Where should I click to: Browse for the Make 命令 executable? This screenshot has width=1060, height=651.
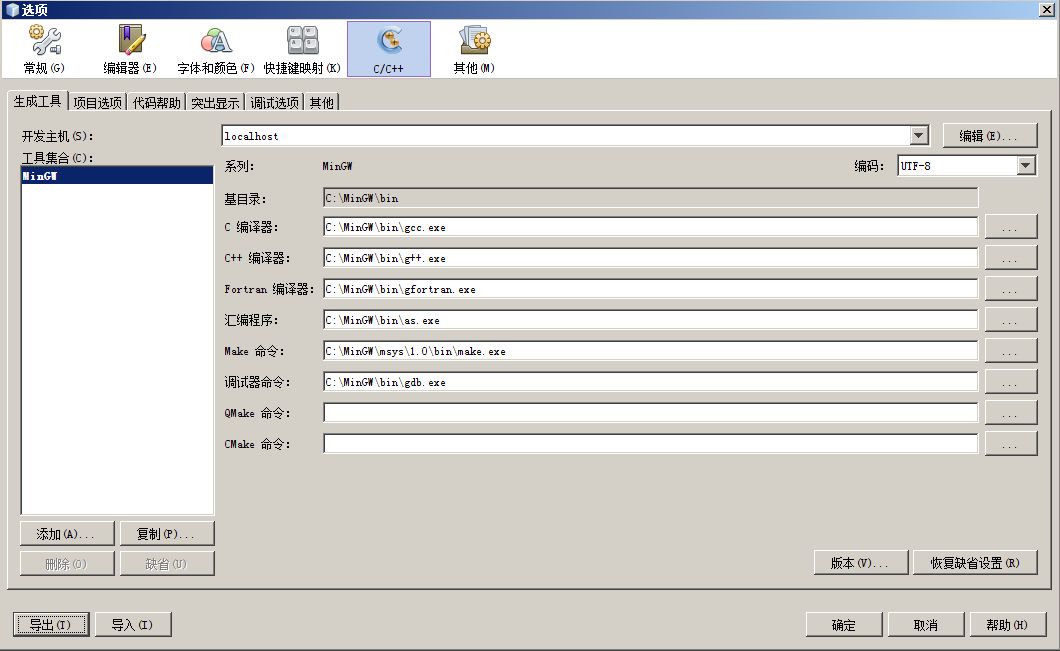(x=1011, y=352)
